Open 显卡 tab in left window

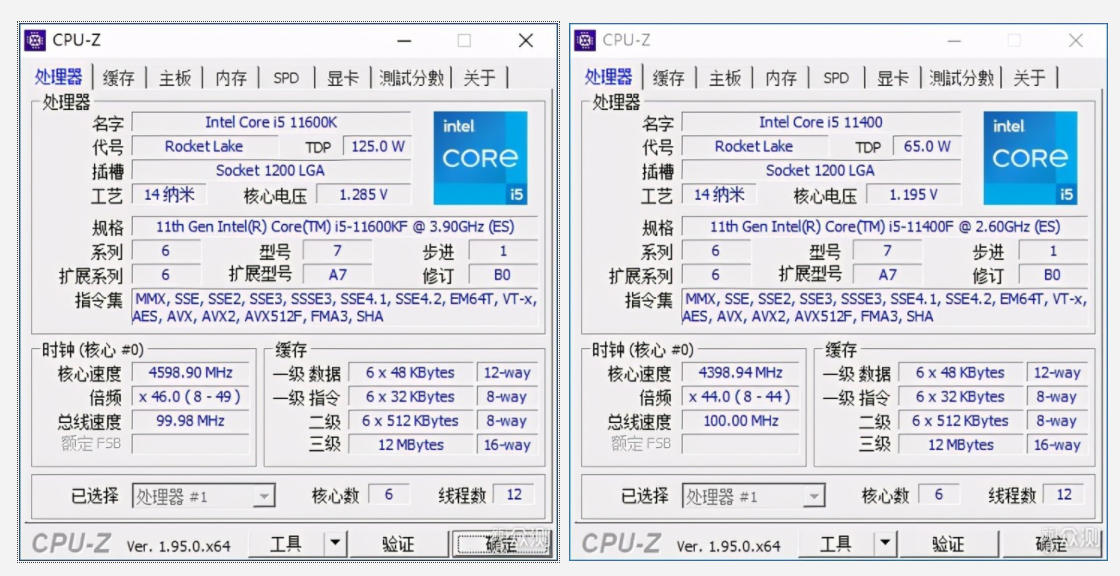tap(343, 78)
